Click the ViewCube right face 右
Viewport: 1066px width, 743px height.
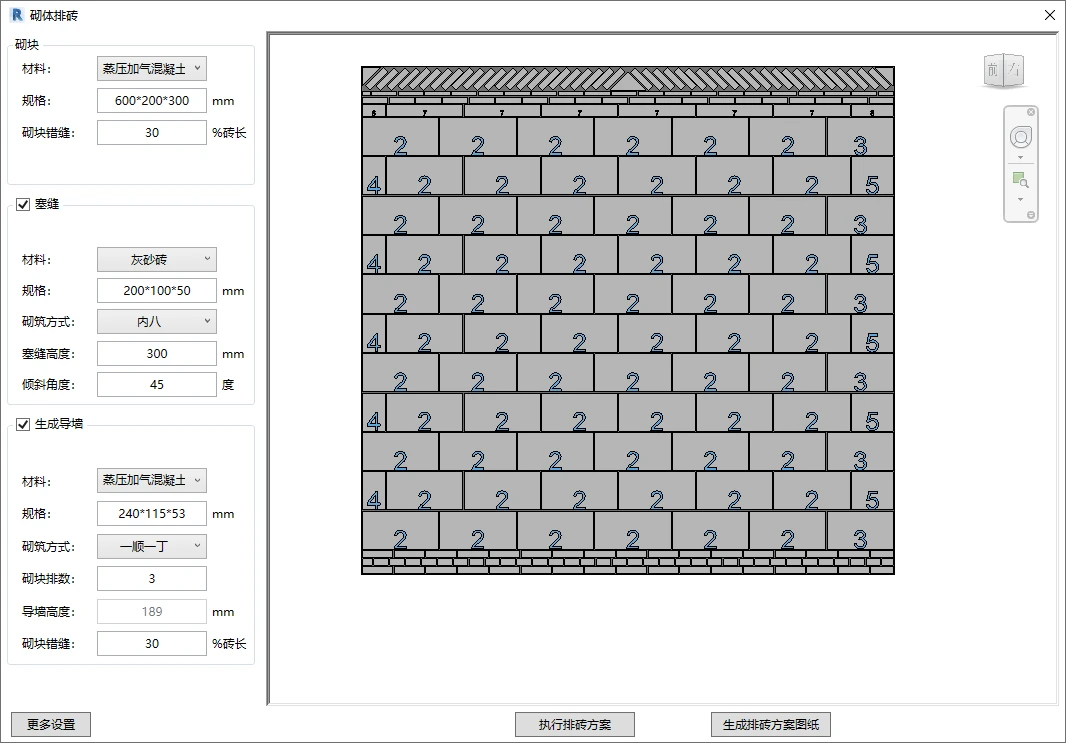tap(1014, 69)
